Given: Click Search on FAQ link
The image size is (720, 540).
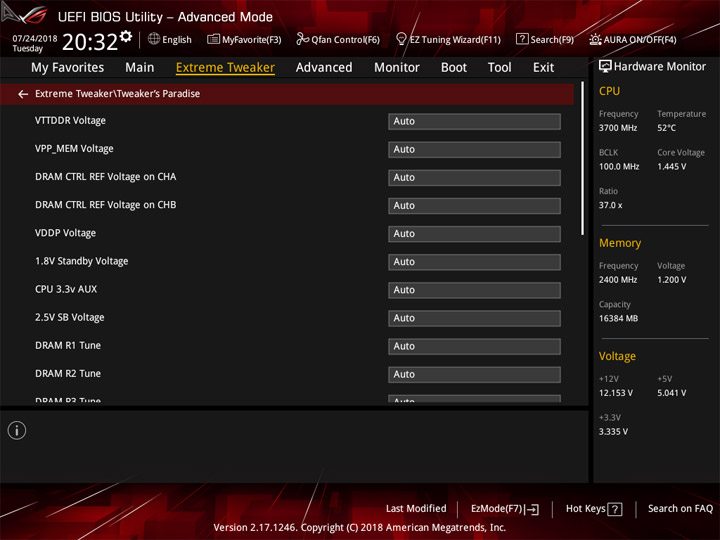Looking at the screenshot, I should (x=680, y=509).
